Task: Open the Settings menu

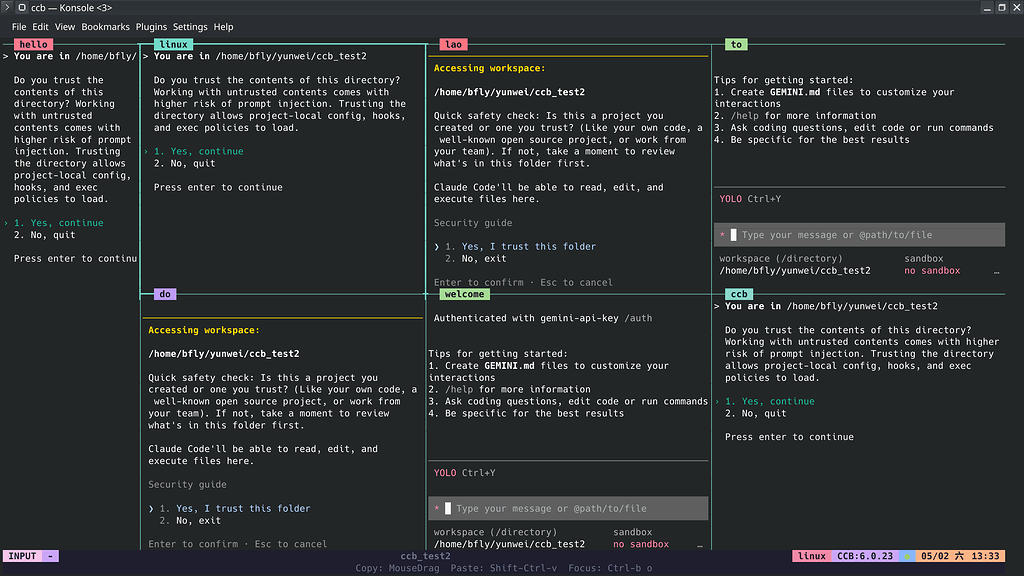Action: coord(190,27)
